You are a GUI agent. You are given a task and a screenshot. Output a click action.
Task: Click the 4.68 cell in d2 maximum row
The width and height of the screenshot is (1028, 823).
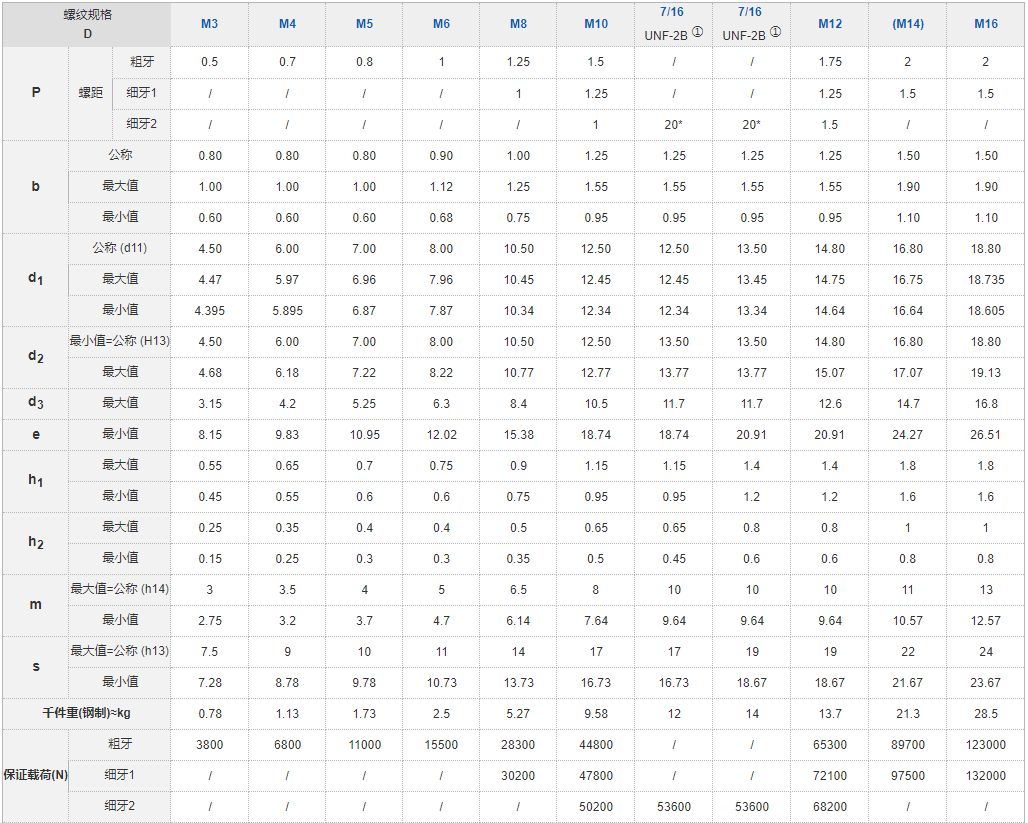pos(210,372)
